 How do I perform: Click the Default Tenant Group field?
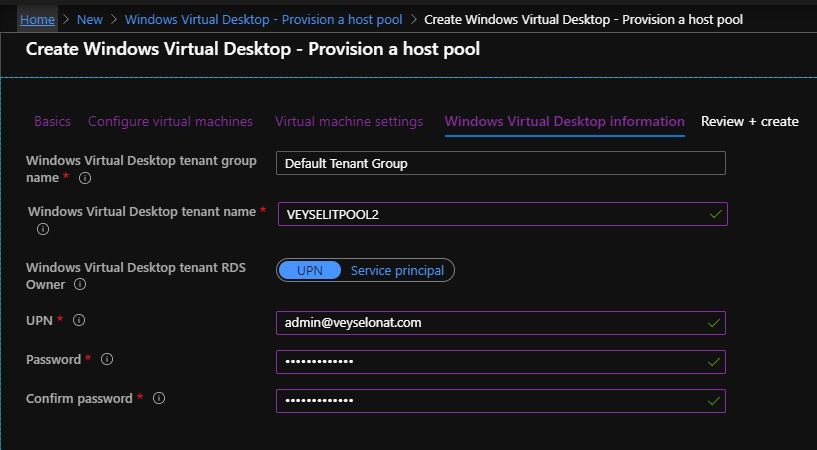[x=501, y=163]
